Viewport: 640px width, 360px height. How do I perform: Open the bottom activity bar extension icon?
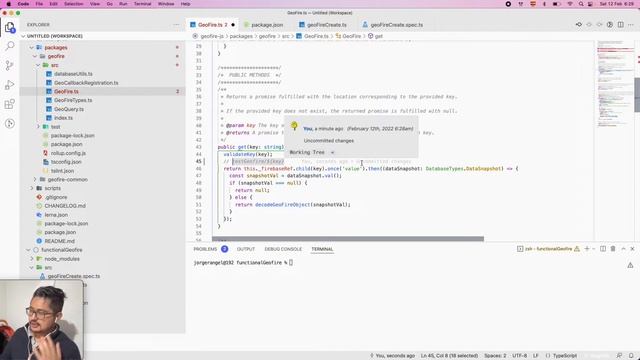10,123
